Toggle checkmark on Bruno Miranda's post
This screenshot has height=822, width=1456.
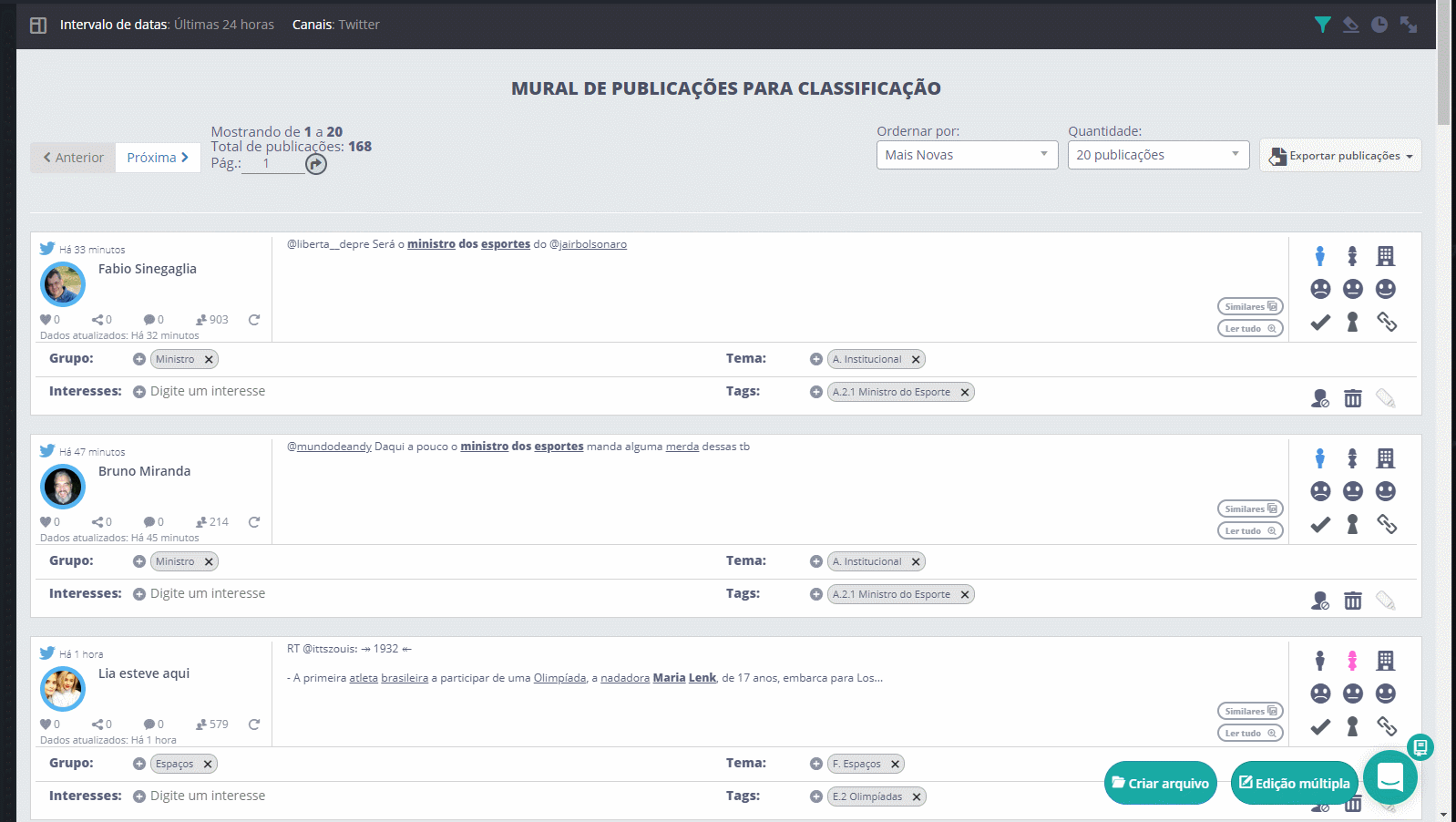1320,524
